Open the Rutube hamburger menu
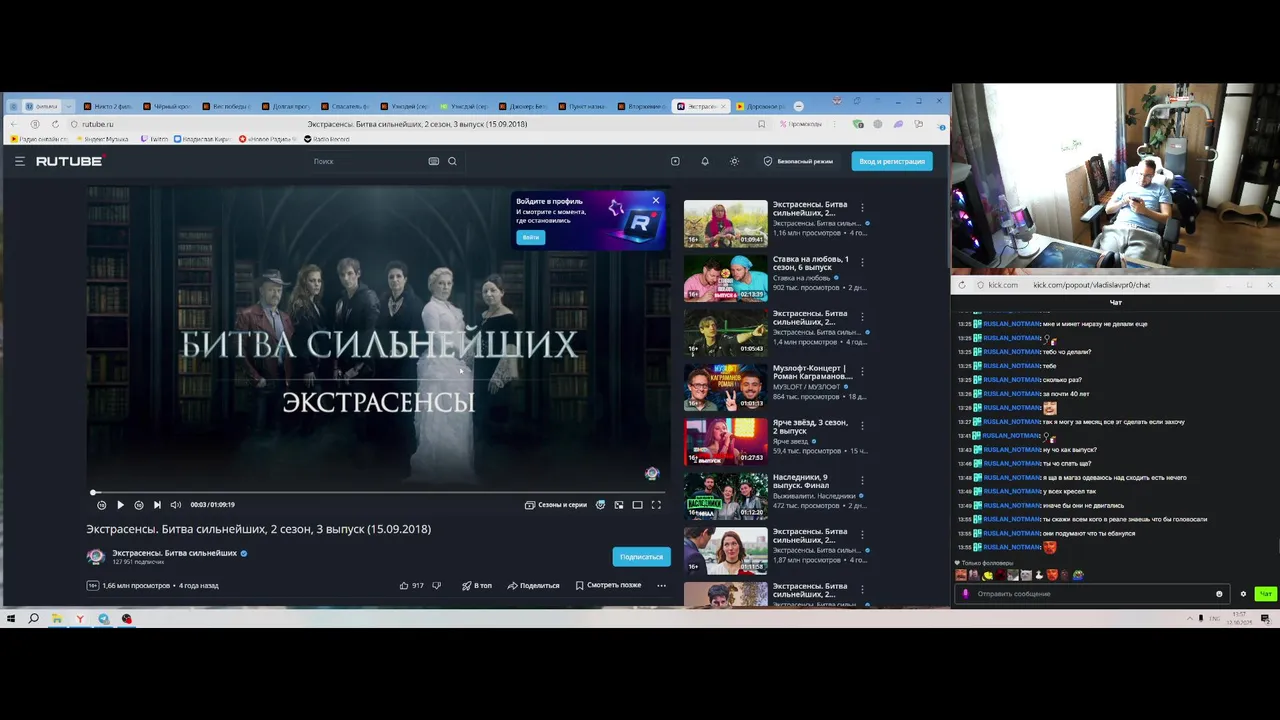Image resolution: width=1280 pixels, height=720 pixels. [x=19, y=161]
